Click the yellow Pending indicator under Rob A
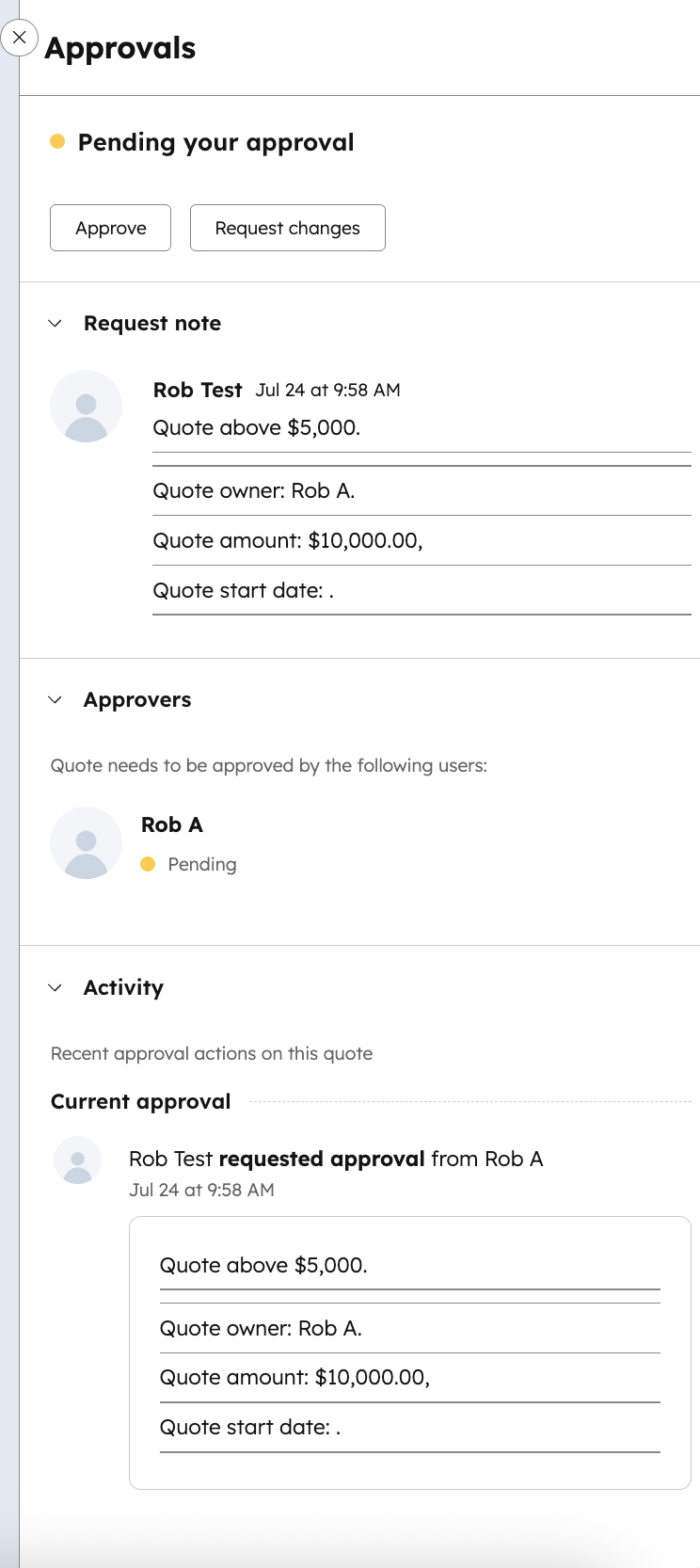The height and width of the screenshot is (1568, 700). click(149, 864)
